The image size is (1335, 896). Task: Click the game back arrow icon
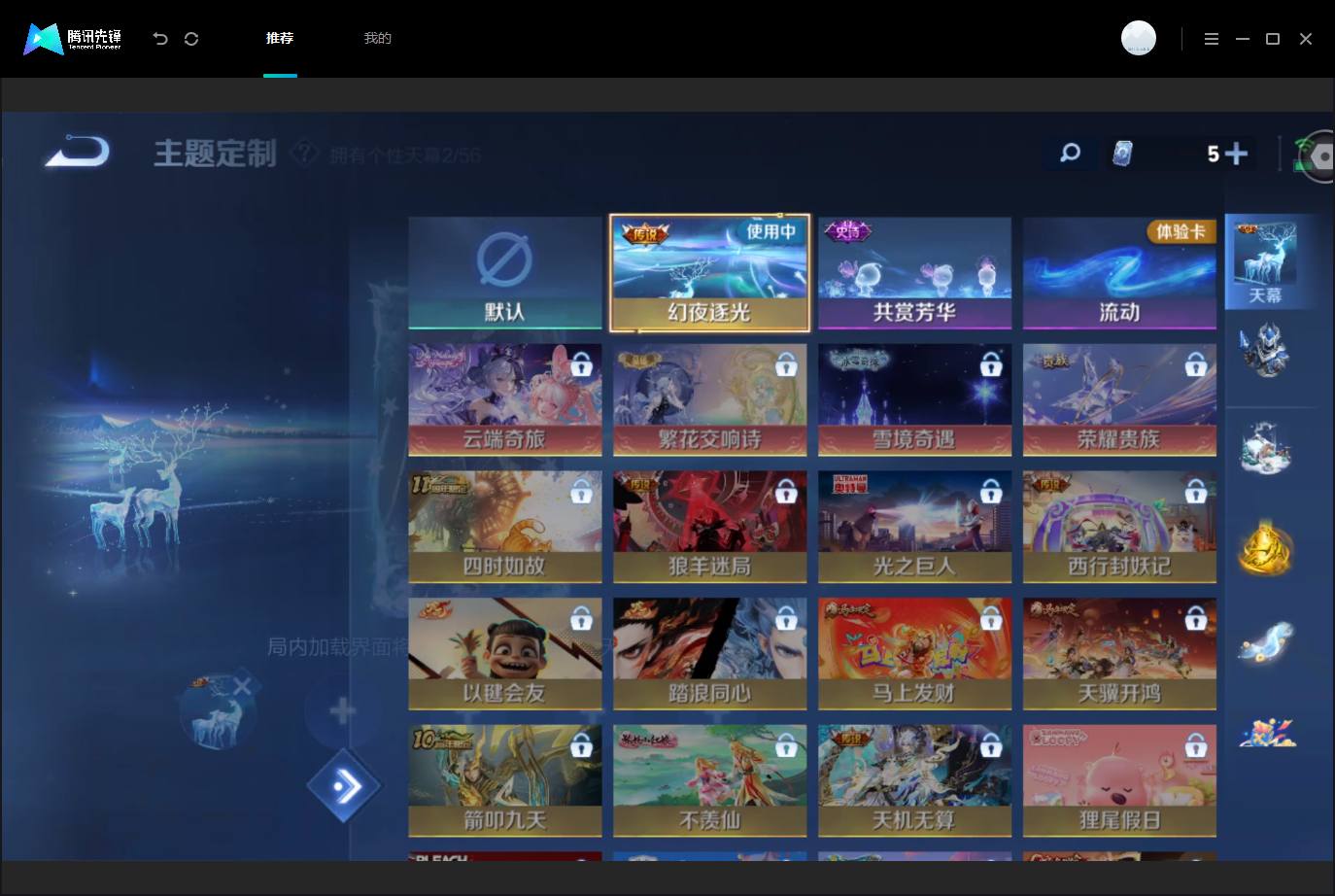(78, 153)
